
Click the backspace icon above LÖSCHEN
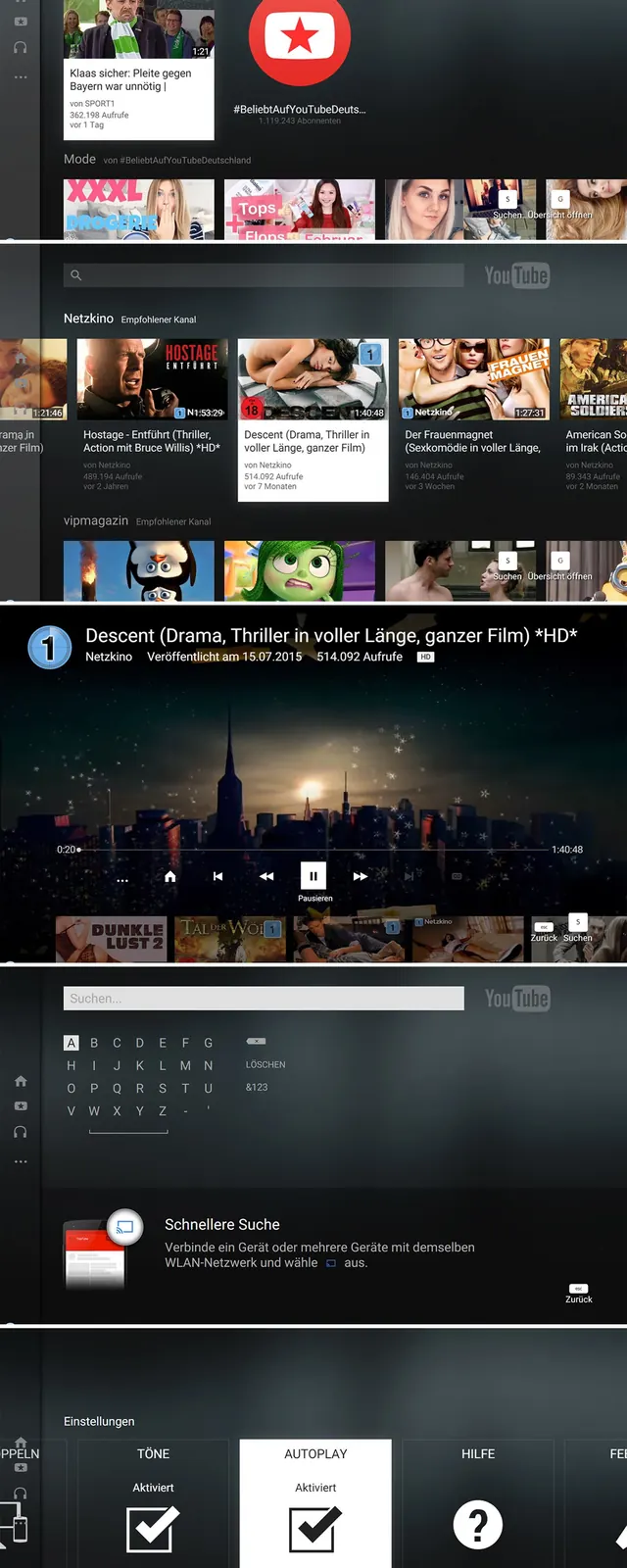256,1041
